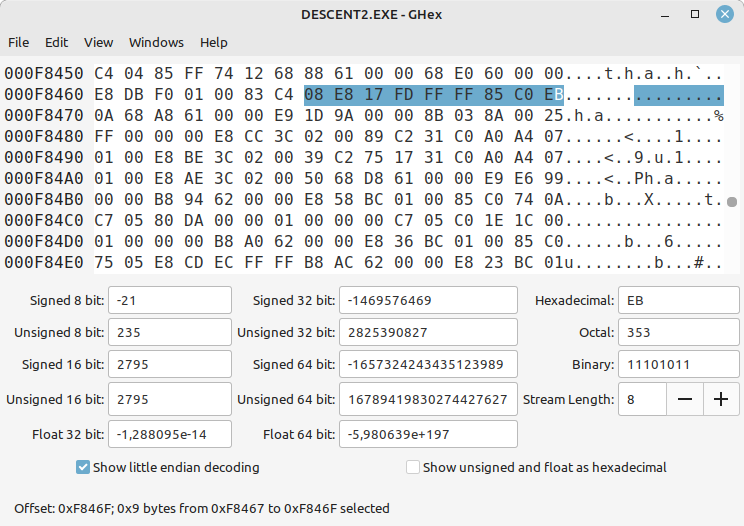This screenshot has height=526, width=744.
Task: Click byte 94 in row 000F84B0
Action: (x=194, y=199)
